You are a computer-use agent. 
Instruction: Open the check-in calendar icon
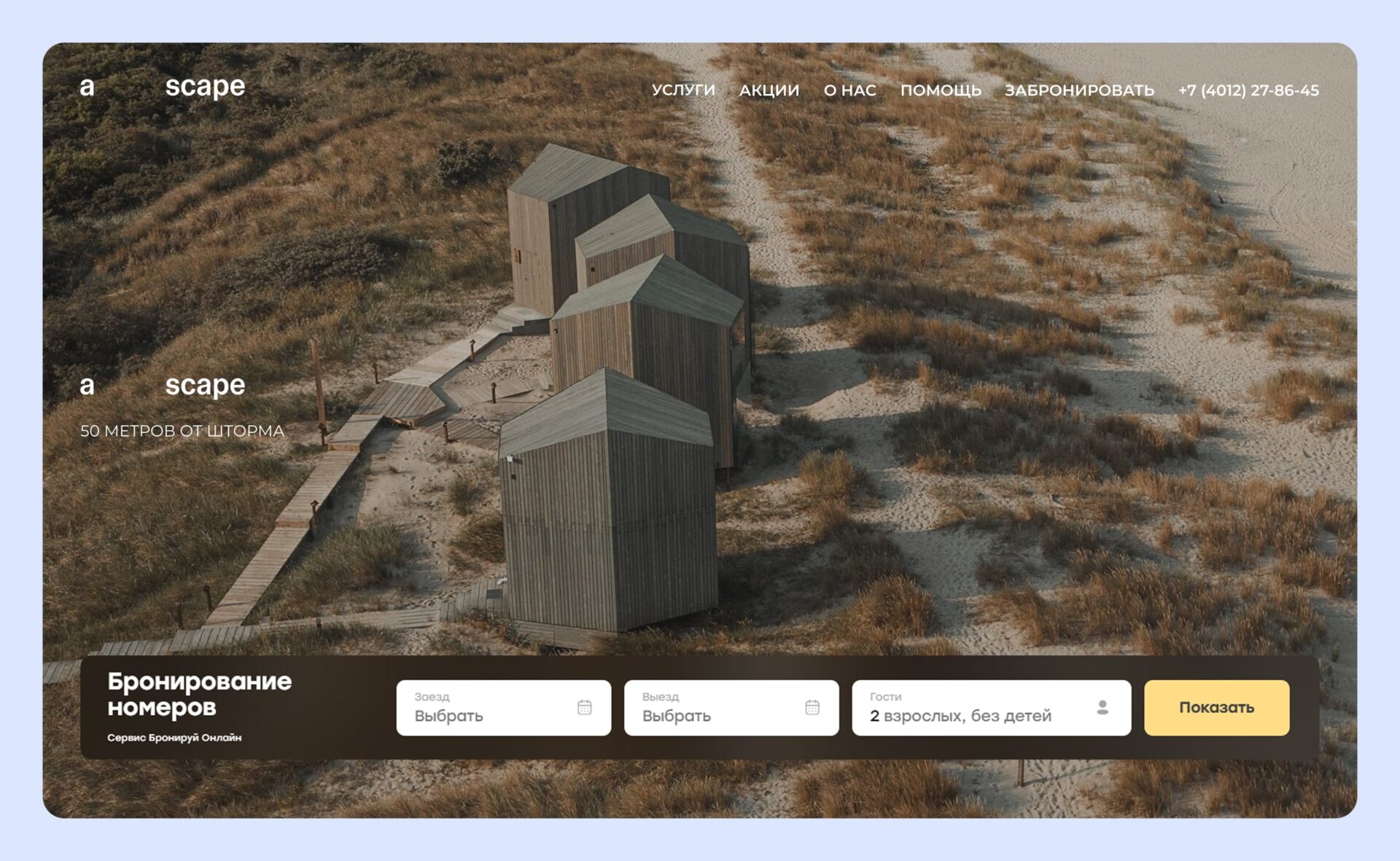584,707
